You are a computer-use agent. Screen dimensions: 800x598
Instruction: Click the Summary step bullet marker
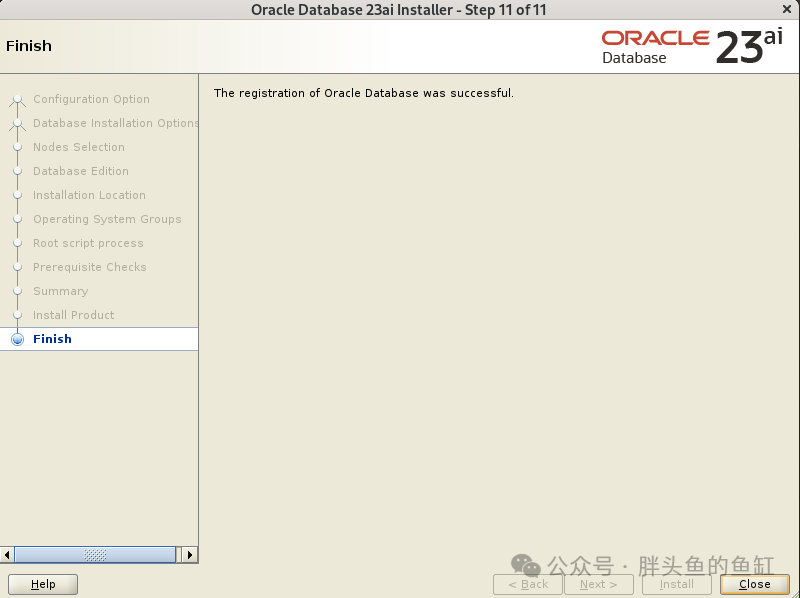point(17,291)
